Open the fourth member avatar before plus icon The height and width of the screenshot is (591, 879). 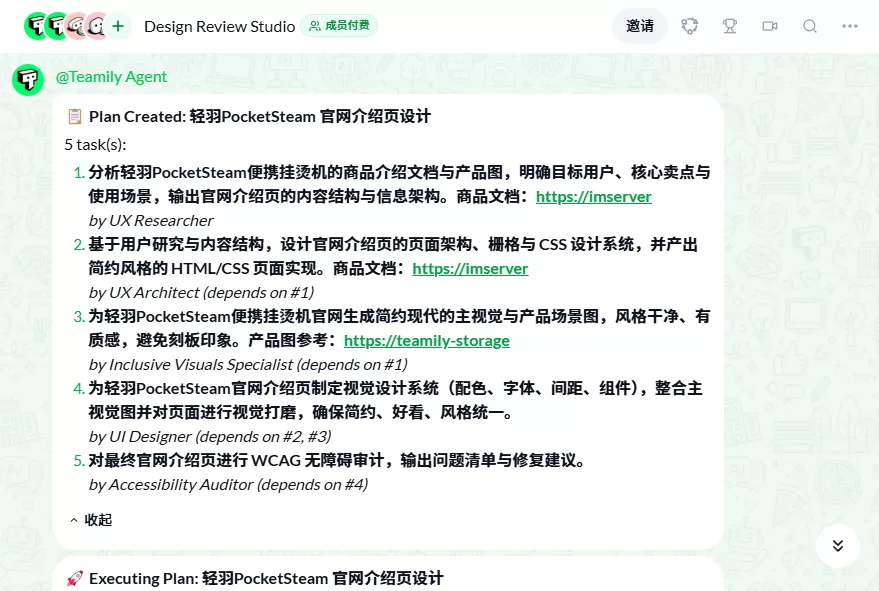[x=96, y=26]
